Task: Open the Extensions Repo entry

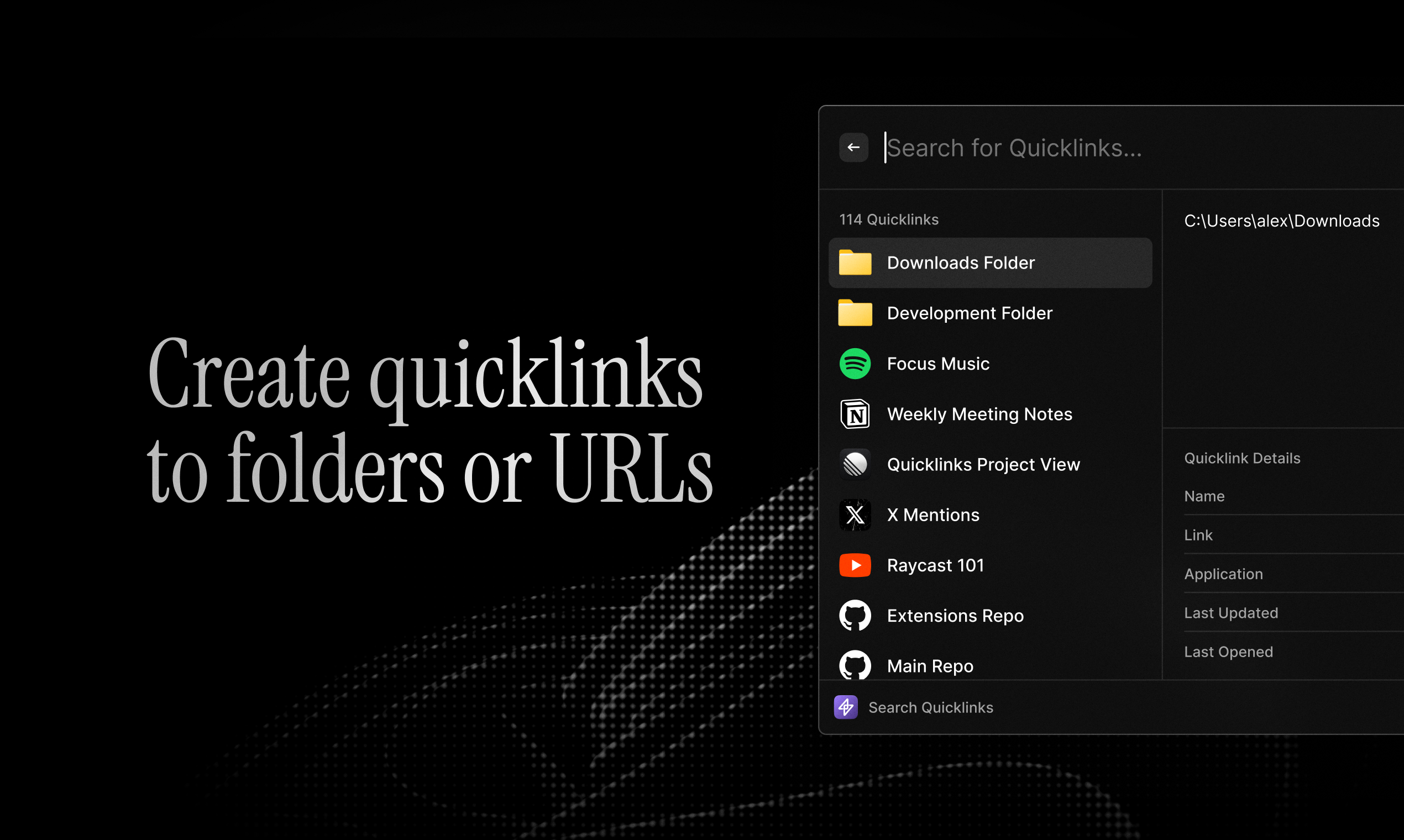Action: (x=955, y=616)
